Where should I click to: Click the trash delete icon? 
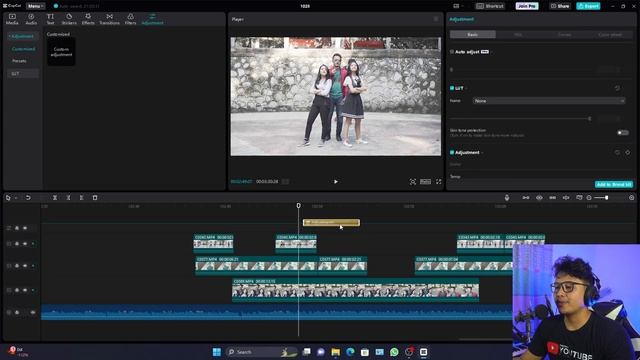[95, 198]
